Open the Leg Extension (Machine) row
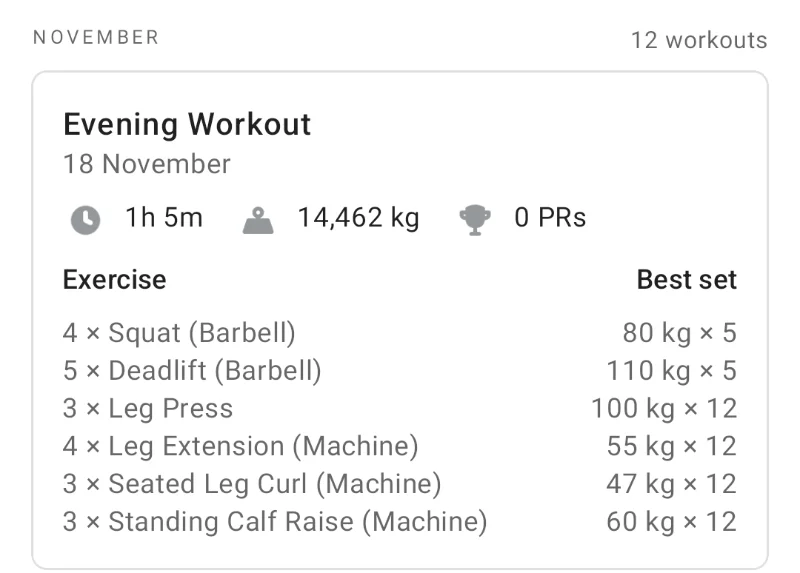 [400, 446]
